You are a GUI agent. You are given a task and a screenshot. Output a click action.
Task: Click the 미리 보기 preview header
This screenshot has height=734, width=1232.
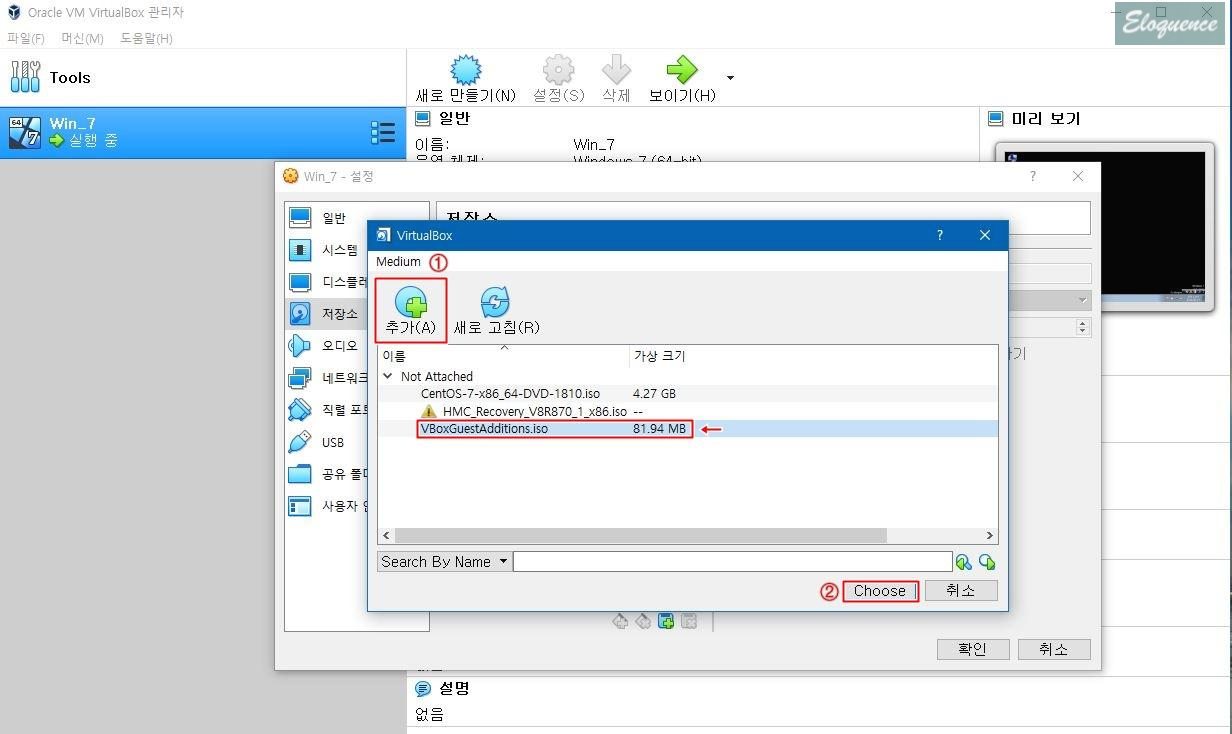coord(1034,119)
